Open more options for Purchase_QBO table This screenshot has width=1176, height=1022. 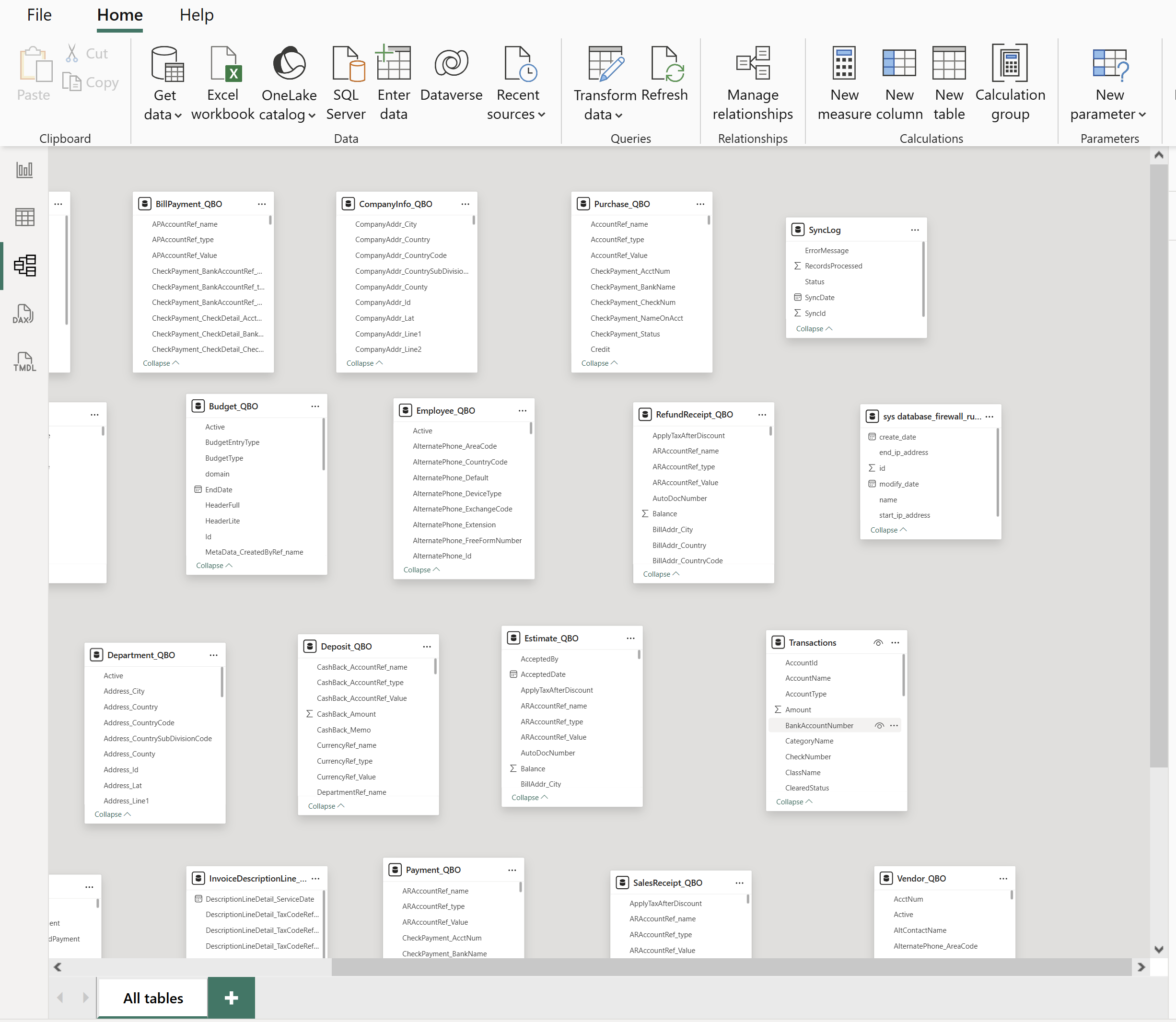[700, 204]
